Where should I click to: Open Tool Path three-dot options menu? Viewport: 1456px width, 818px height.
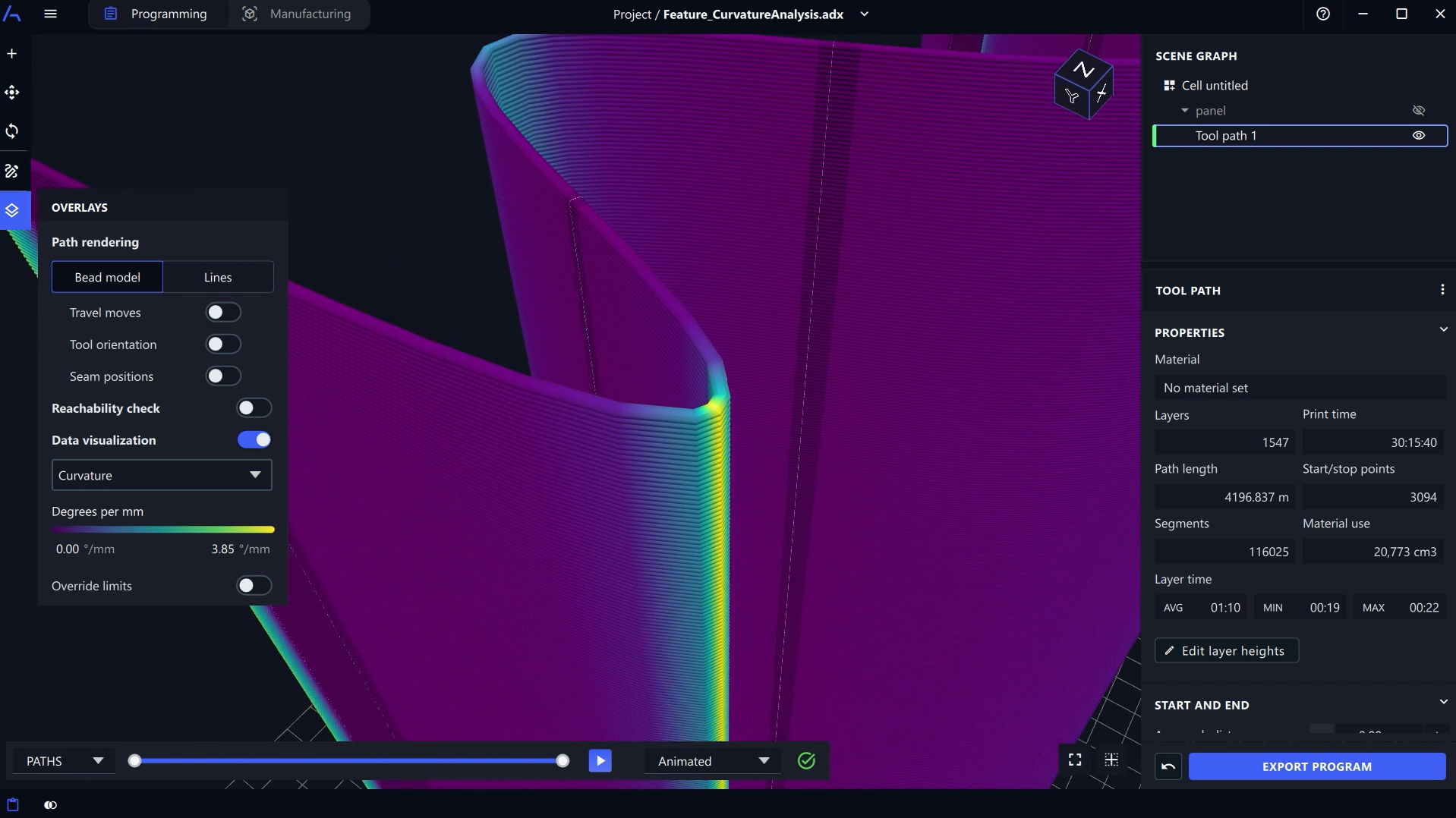(1442, 290)
